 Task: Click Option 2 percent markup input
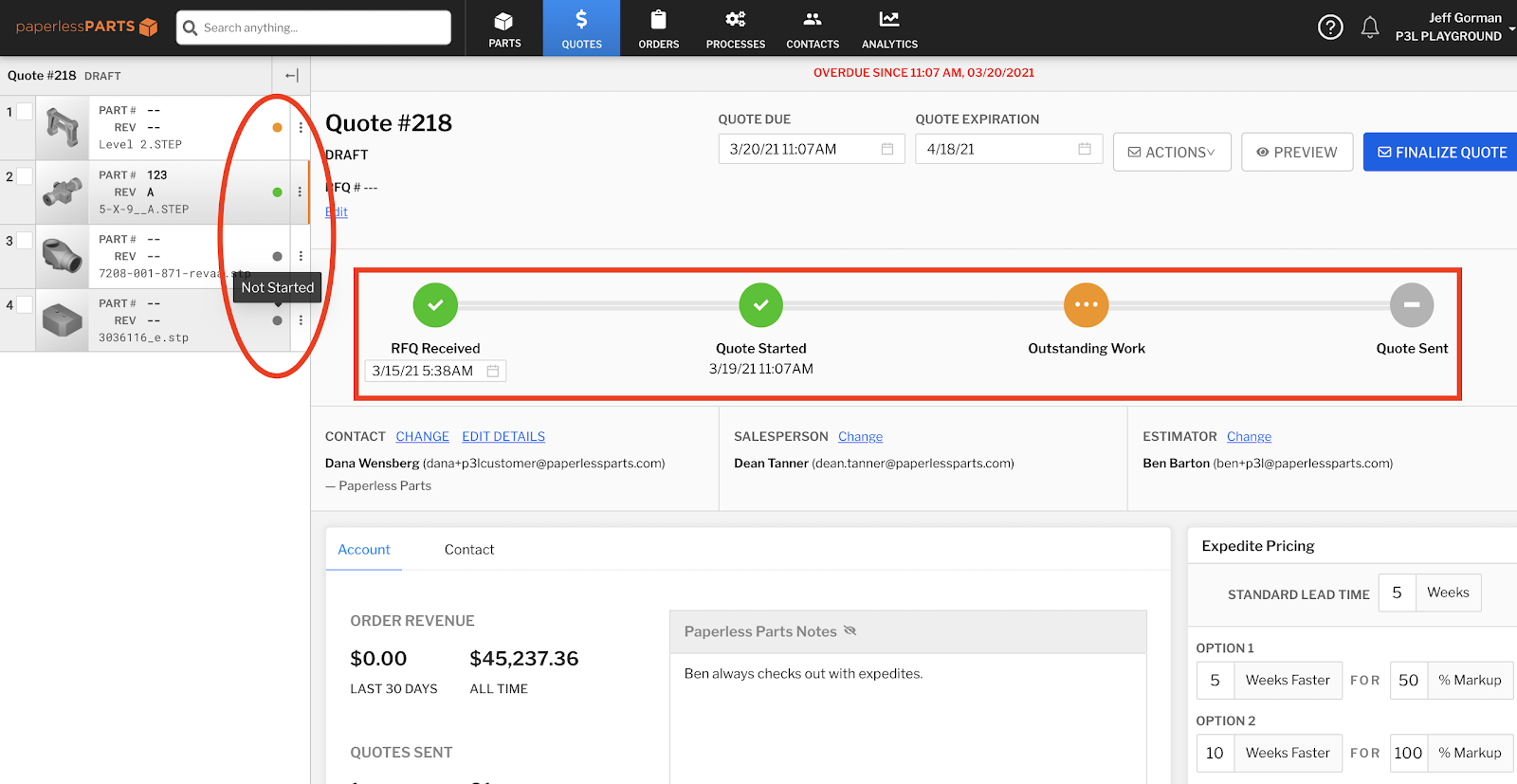1408,753
